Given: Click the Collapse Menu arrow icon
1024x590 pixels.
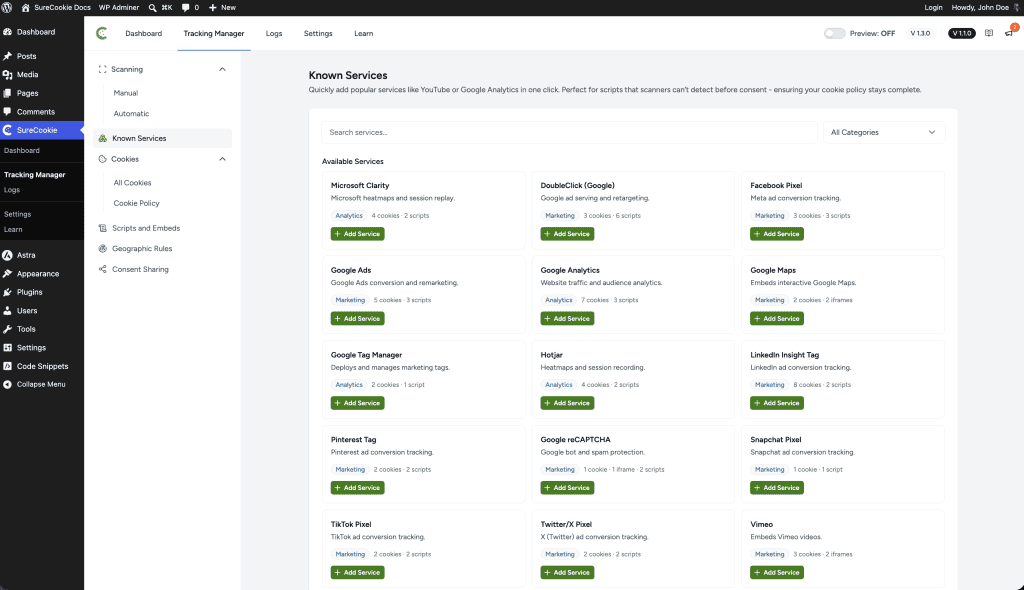Looking at the screenshot, I should coord(8,385).
